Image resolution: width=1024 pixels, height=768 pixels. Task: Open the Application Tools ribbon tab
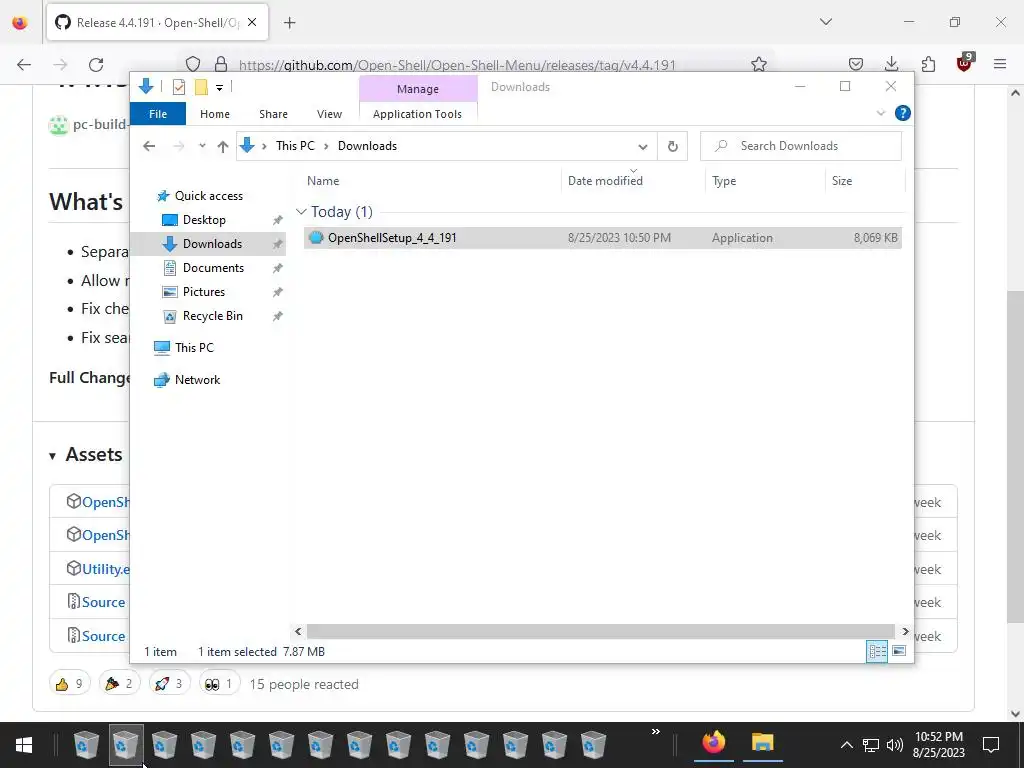(417, 114)
